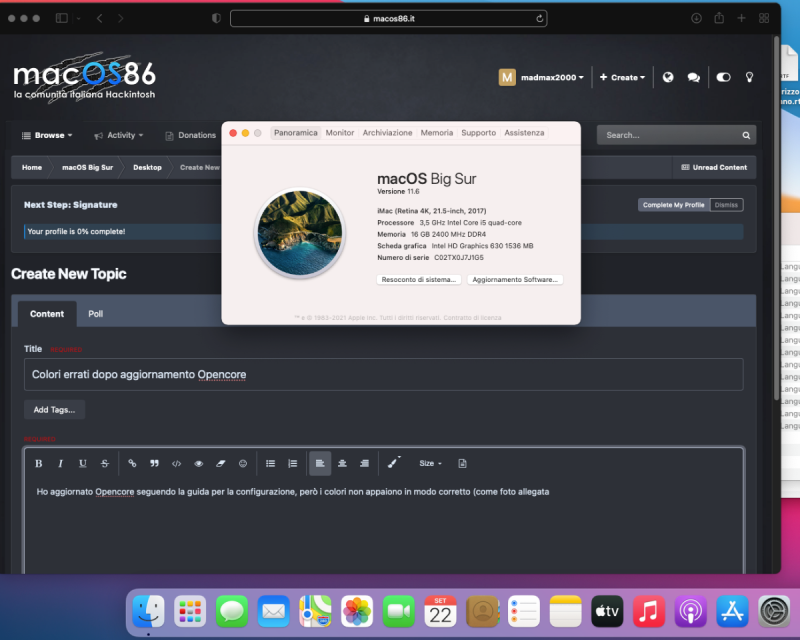The image size is (800, 640).
Task: Insert a link using the chain icon
Action: point(132,463)
